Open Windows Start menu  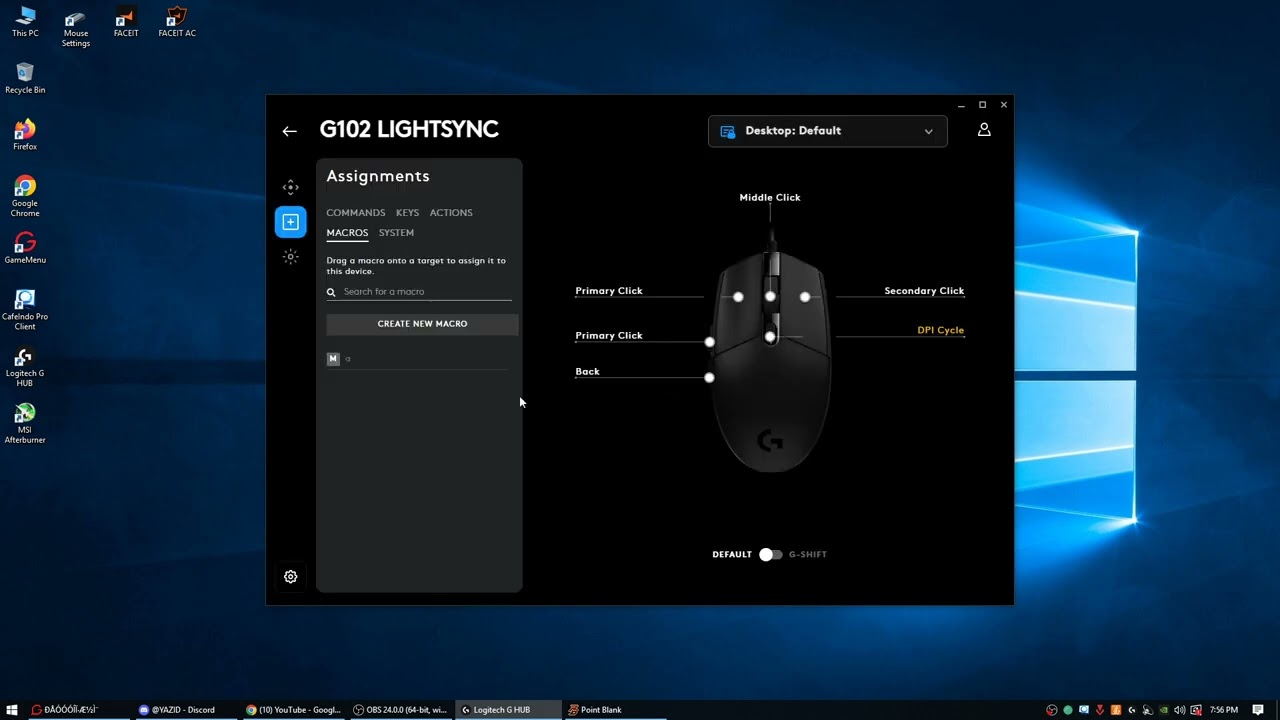pyautogui.click(x=12, y=710)
